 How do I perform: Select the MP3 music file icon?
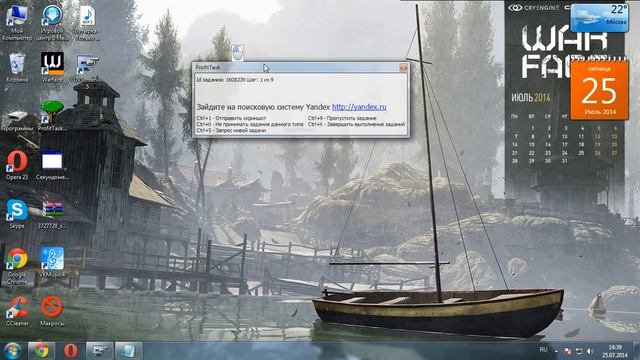(87, 22)
